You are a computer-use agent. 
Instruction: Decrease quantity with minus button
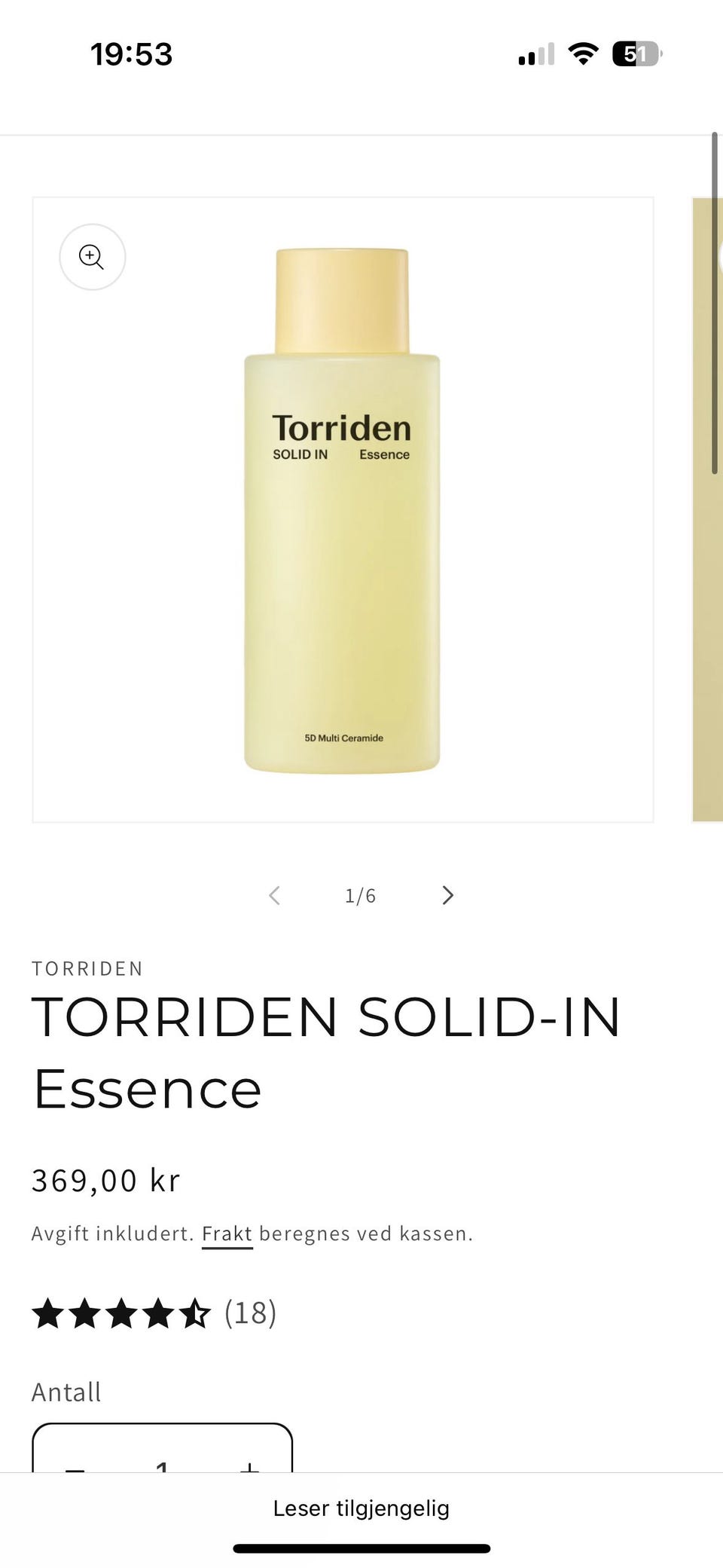(75, 1466)
